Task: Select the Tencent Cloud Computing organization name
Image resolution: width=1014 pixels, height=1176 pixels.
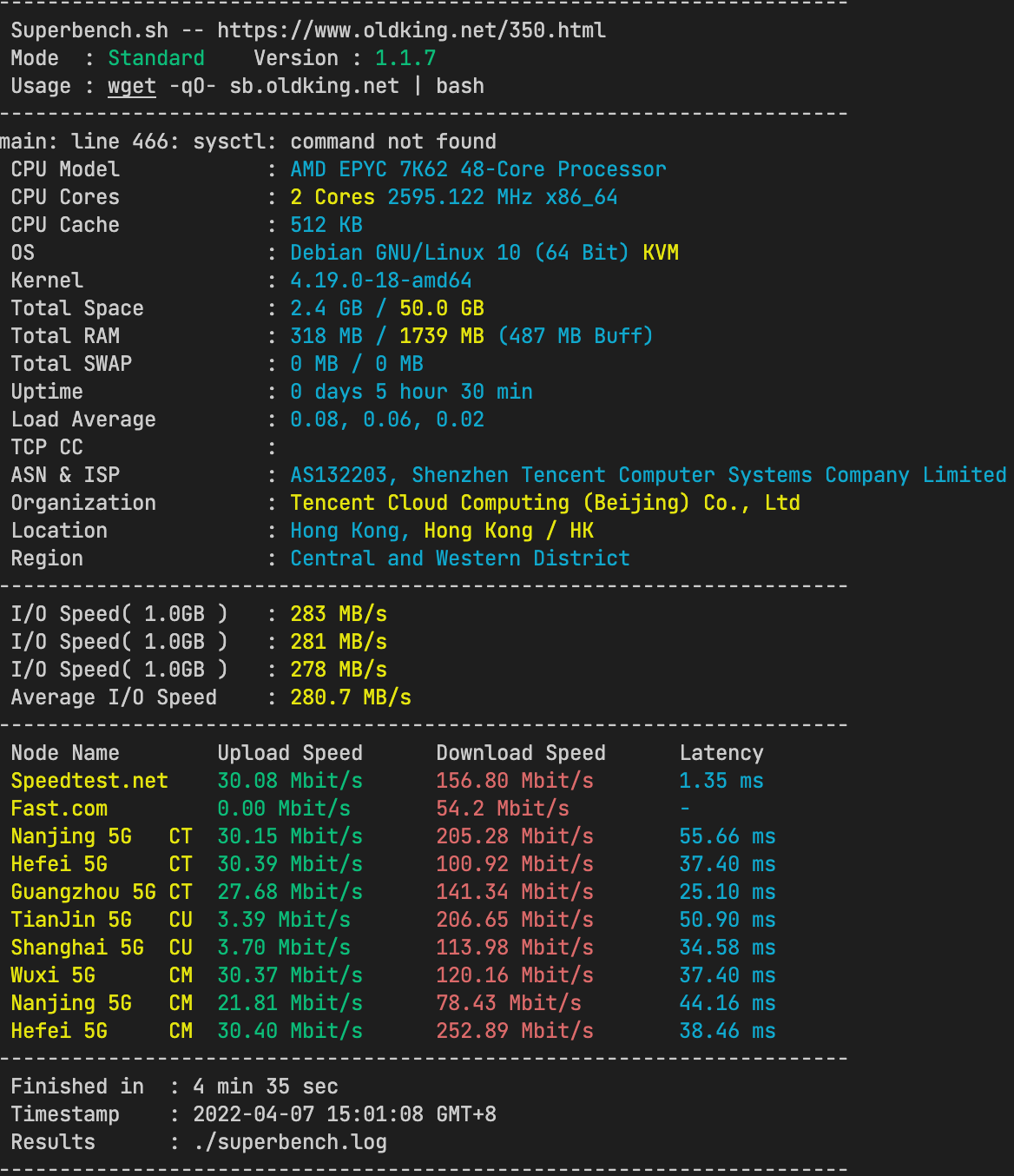Action: tap(544, 503)
